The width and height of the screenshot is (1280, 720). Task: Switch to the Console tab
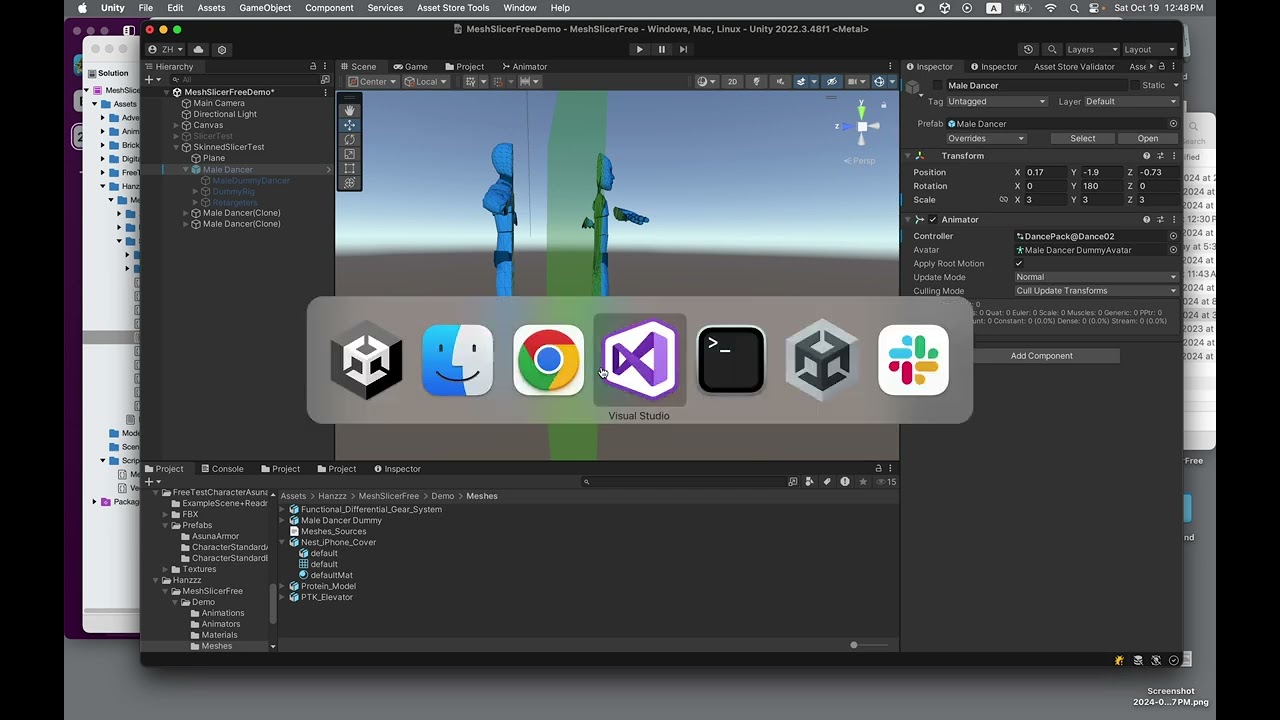[x=222, y=469]
